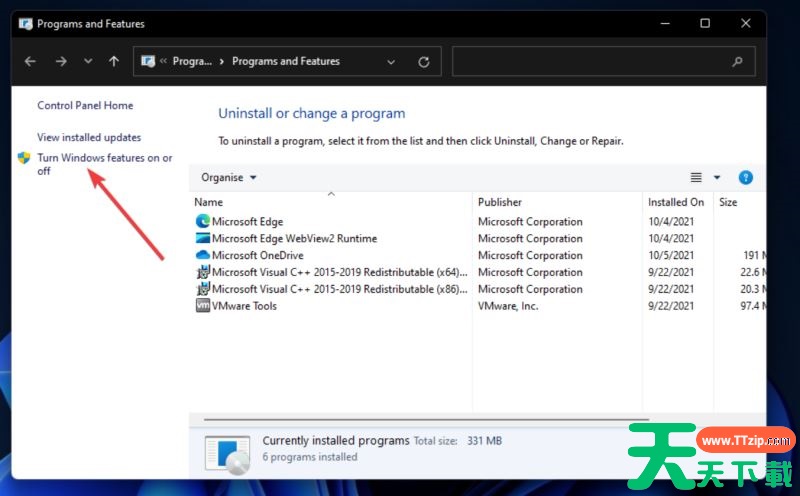800x496 pixels.
Task: Open View installed updates link
Action: [x=89, y=137]
